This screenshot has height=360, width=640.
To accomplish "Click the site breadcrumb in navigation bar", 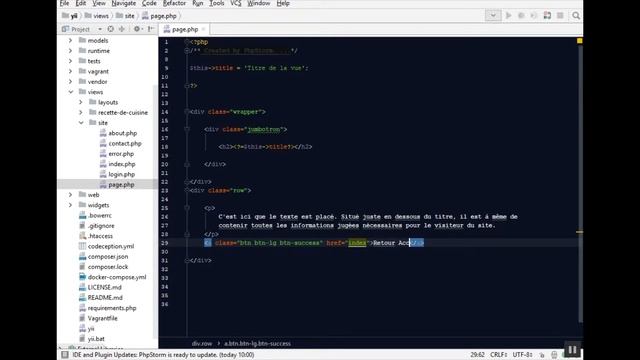I will coord(125,16).
